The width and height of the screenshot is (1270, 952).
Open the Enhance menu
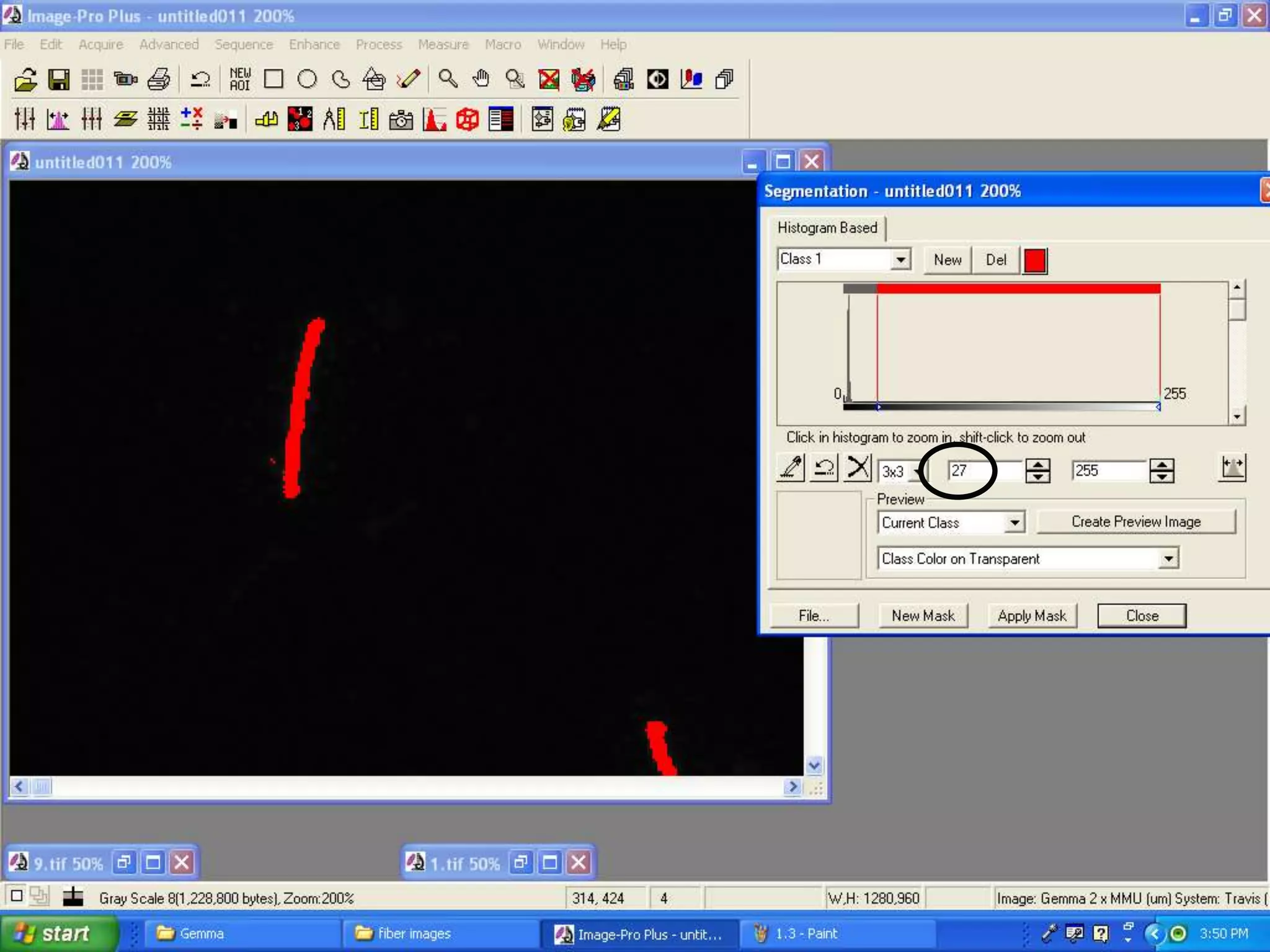(314, 45)
